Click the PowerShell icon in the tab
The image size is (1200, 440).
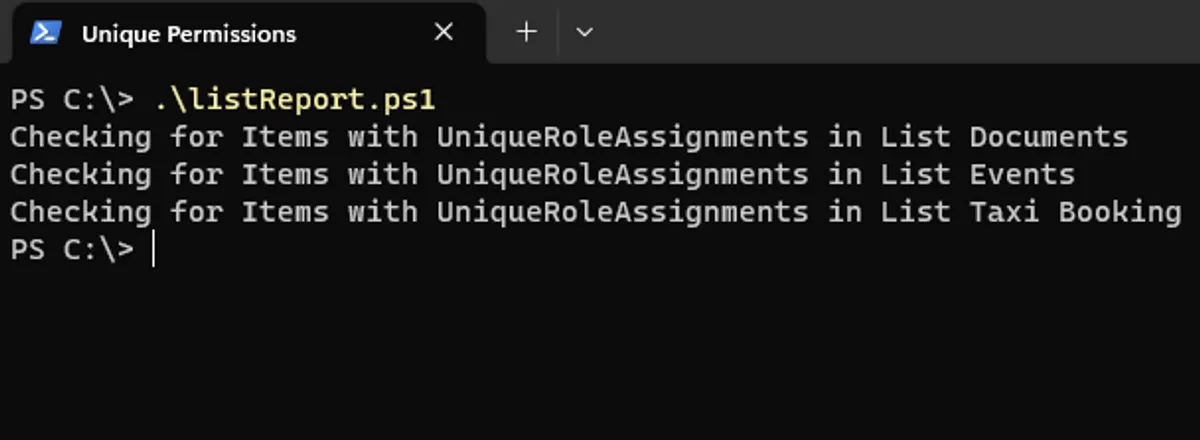[45, 33]
